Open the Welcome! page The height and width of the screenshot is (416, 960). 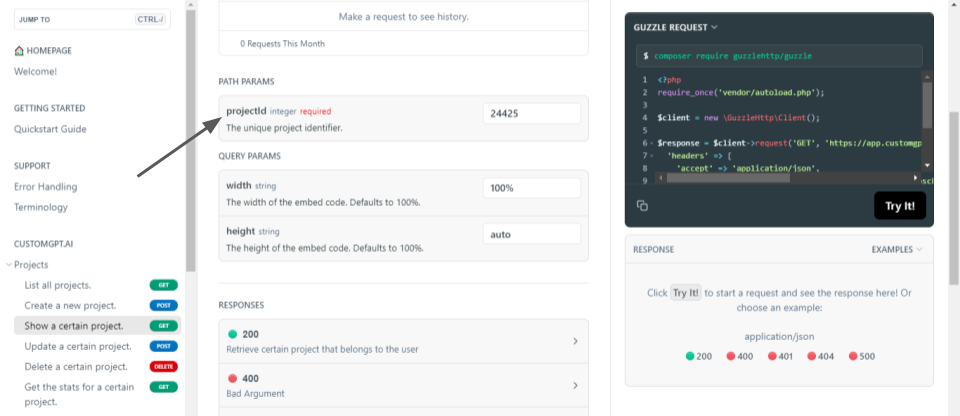[36, 71]
